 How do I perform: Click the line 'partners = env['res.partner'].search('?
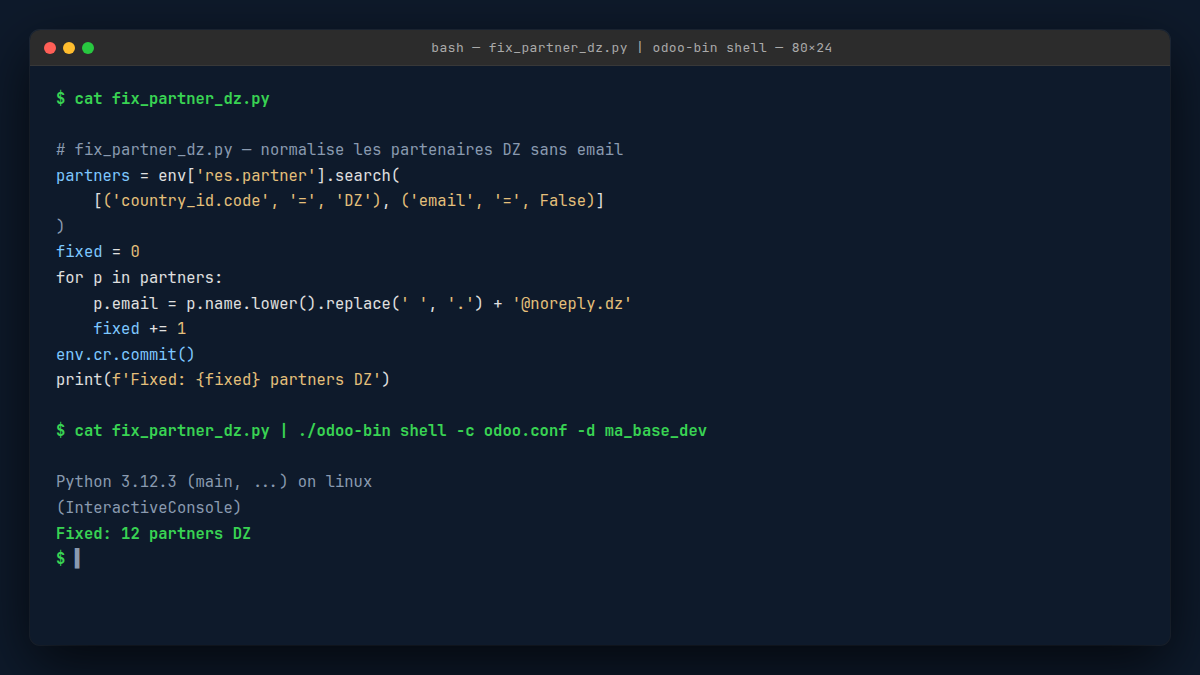pyautogui.click(x=228, y=175)
